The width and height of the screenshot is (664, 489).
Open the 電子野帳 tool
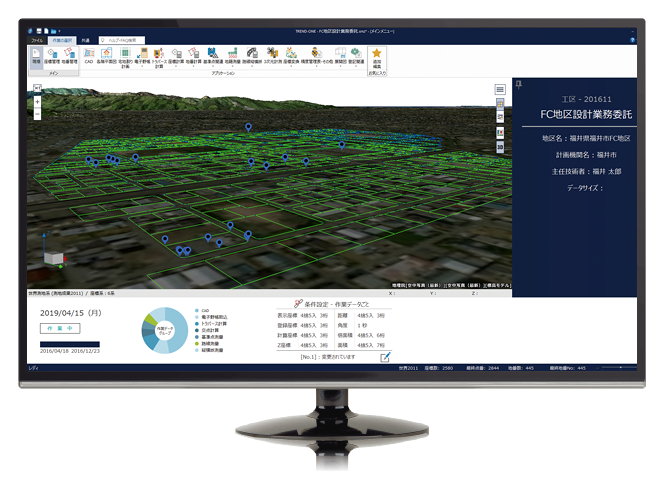pos(142,56)
